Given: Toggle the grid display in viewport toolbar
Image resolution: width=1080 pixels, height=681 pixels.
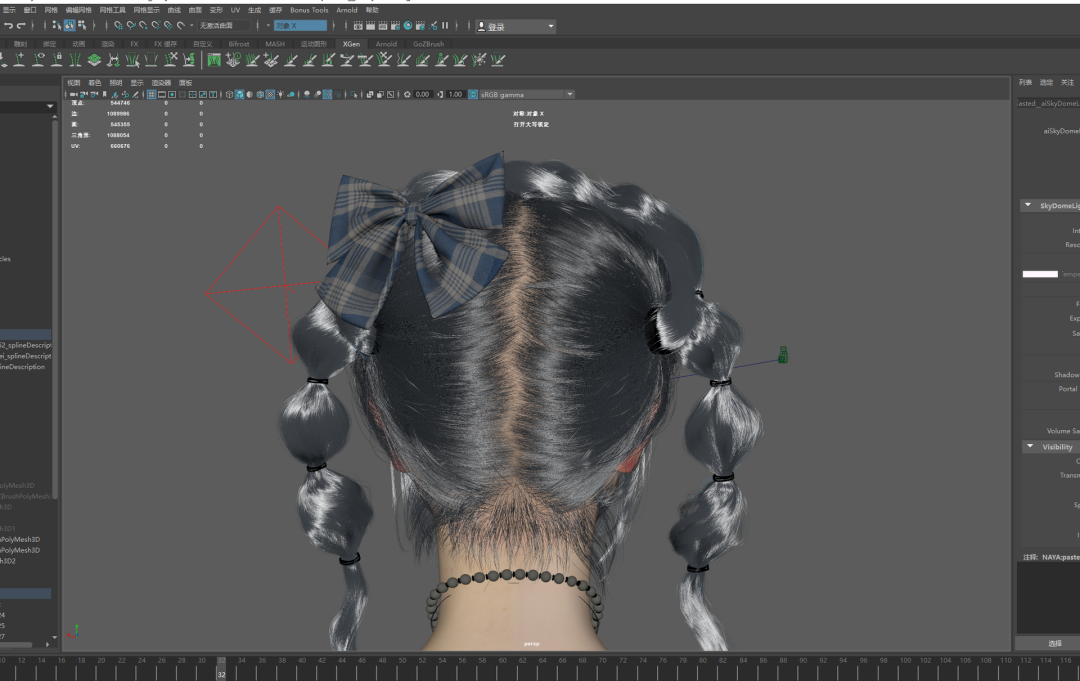Looking at the screenshot, I should coord(152,94).
